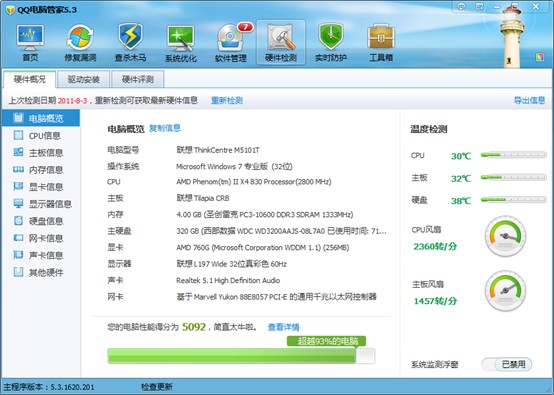Viewport: 554px width, 395px height.
Task: Click the Marvell Yukon 88E8057 network value
Action: 277,296
